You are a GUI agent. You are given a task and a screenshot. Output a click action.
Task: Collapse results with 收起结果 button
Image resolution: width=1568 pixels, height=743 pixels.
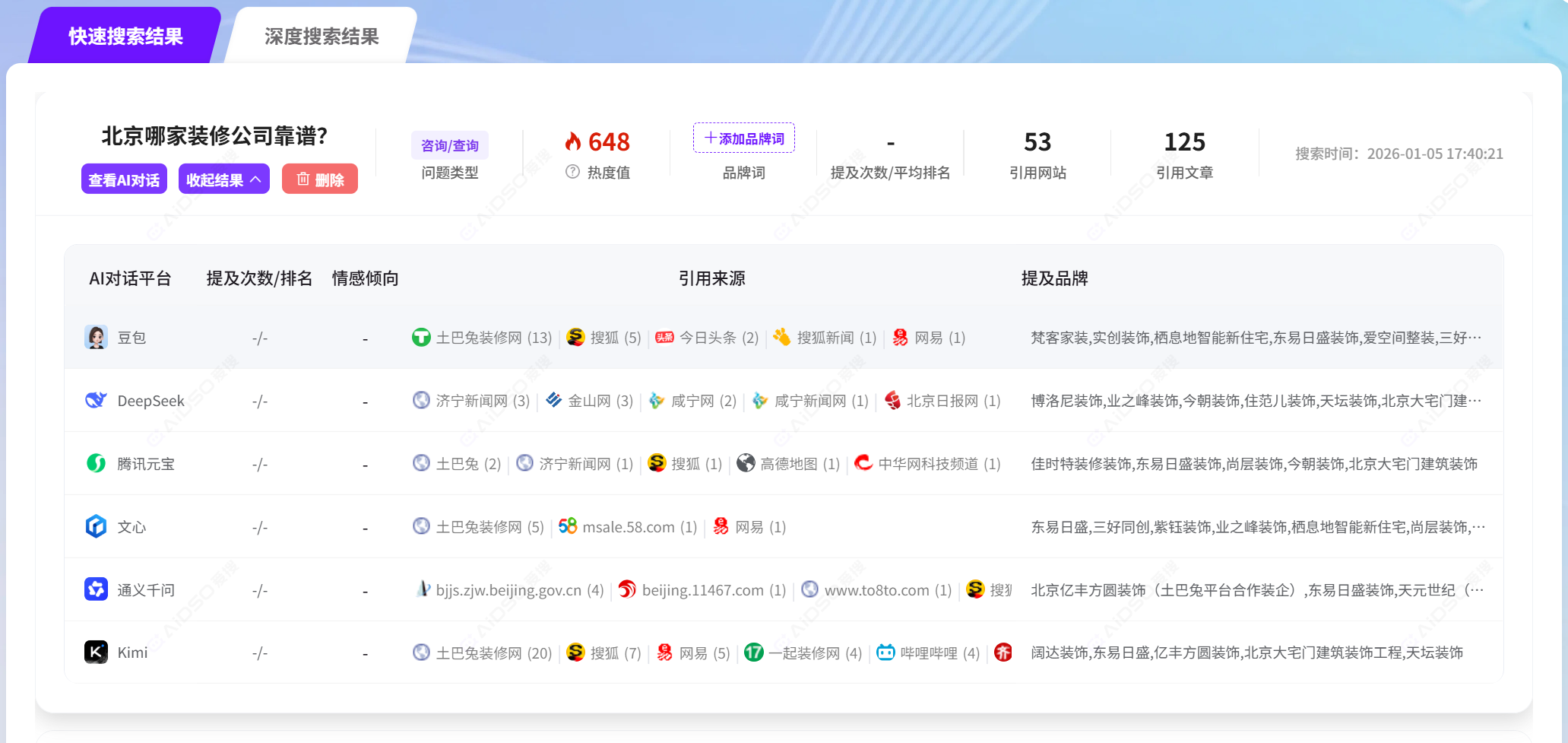point(224,179)
